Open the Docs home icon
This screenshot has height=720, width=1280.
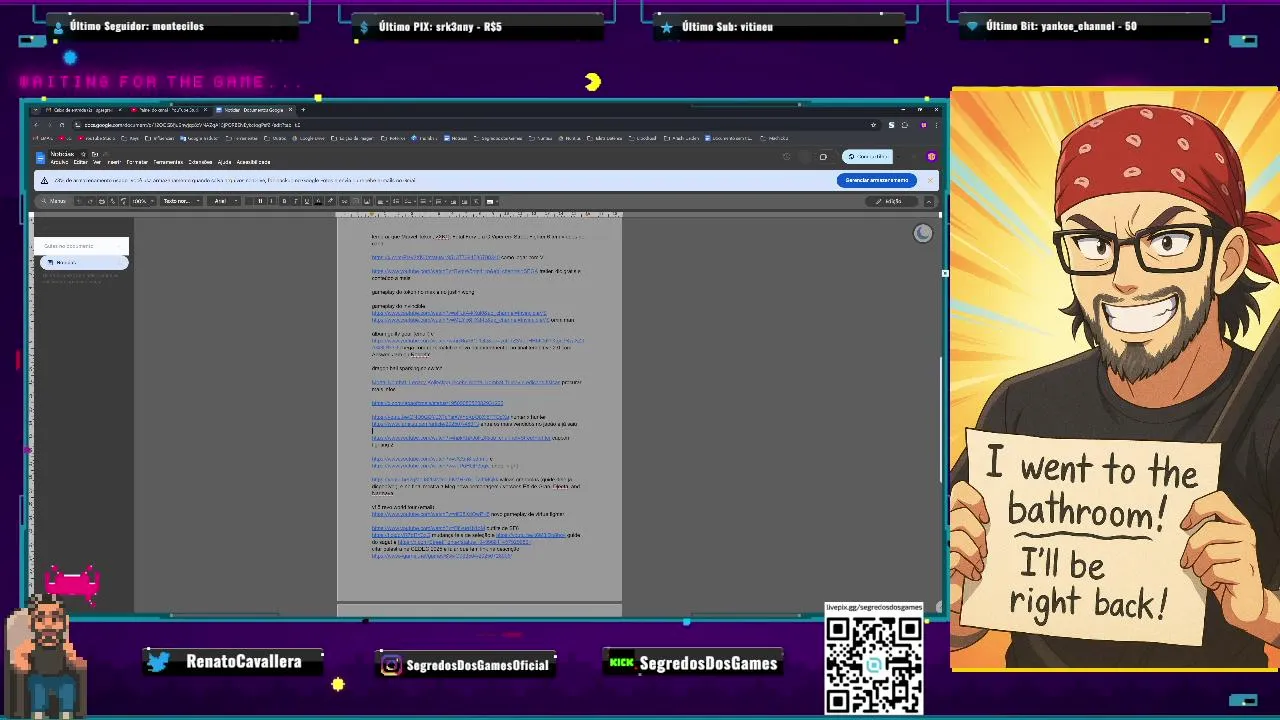(40, 157)
